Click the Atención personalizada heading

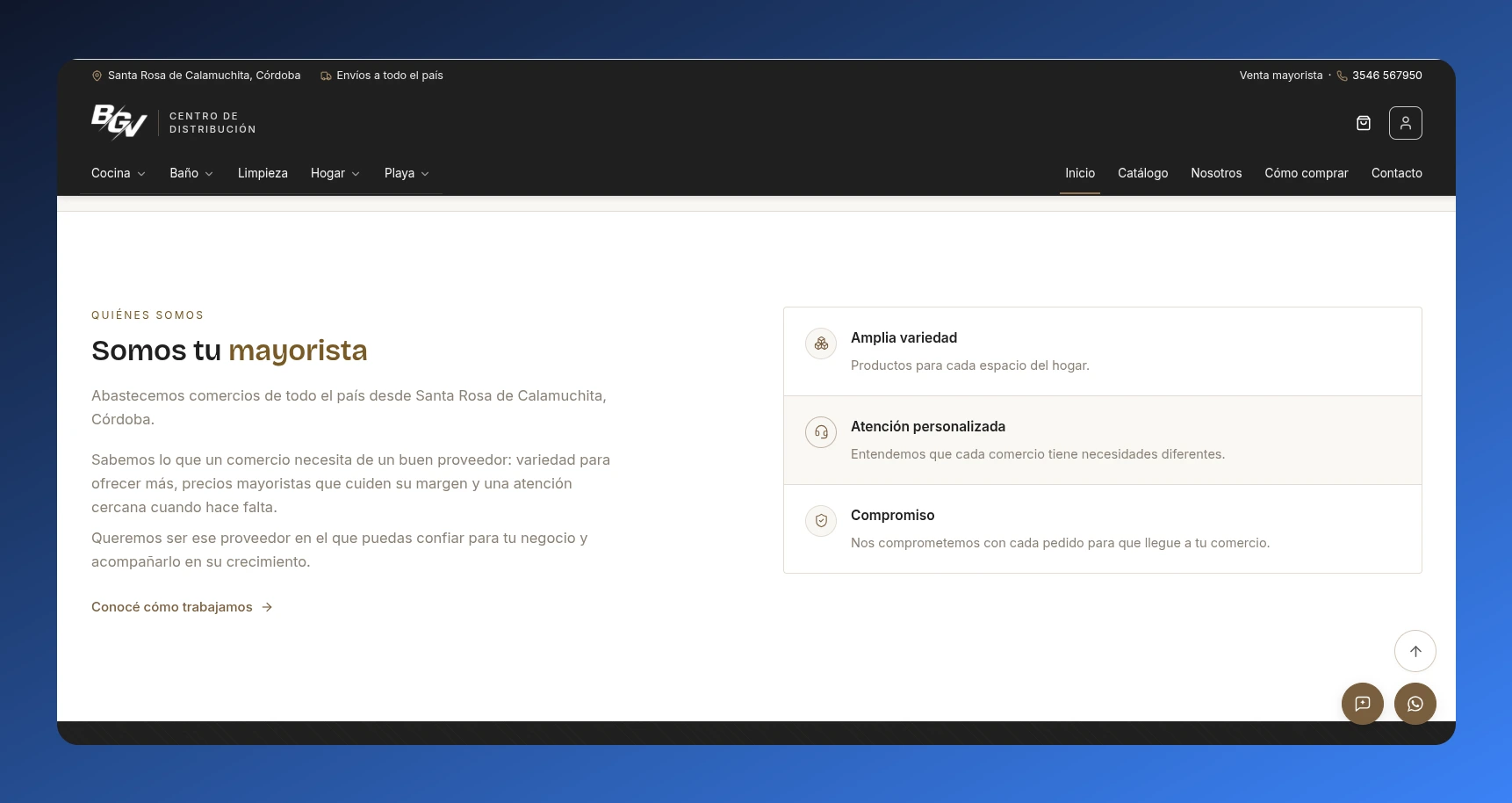pyautogui.click(x=928, y=426)
